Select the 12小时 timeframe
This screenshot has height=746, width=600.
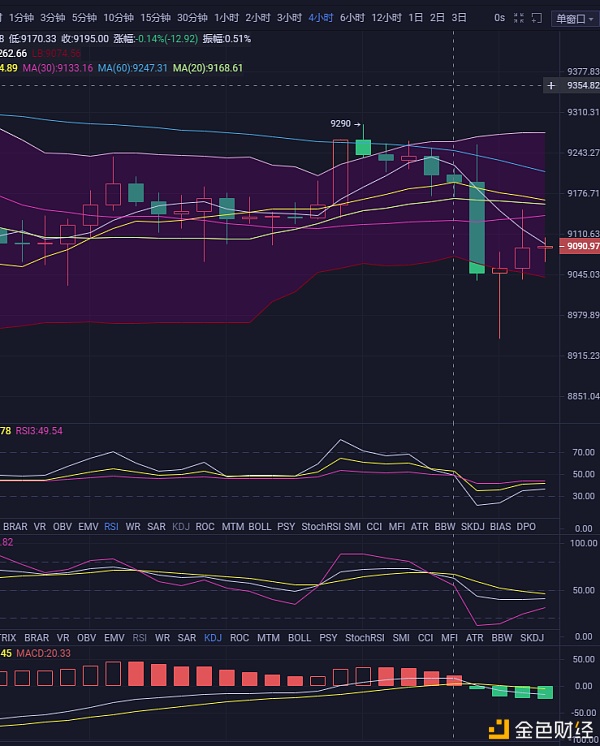point(386,18)
